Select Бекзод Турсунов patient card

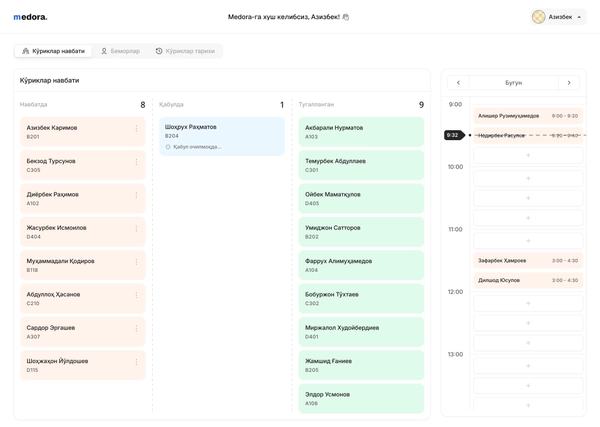click(83, 165)
